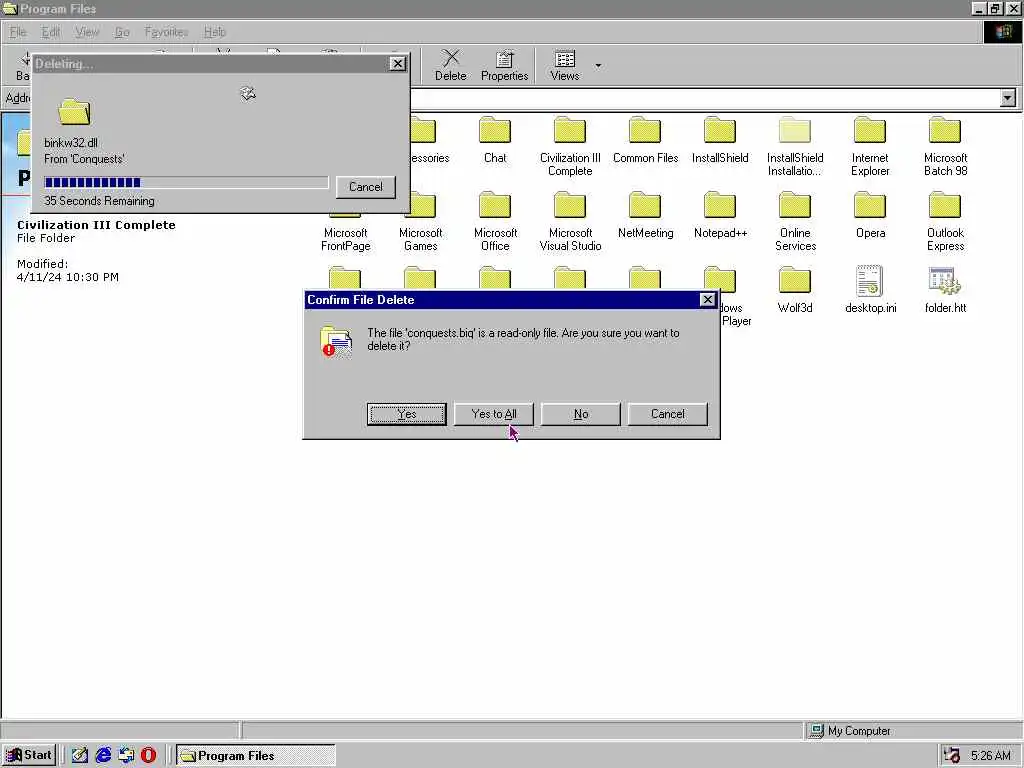The image size is (1024, 768).
Task: Select the desktop.ini file
Action: [x=870, y=290]
